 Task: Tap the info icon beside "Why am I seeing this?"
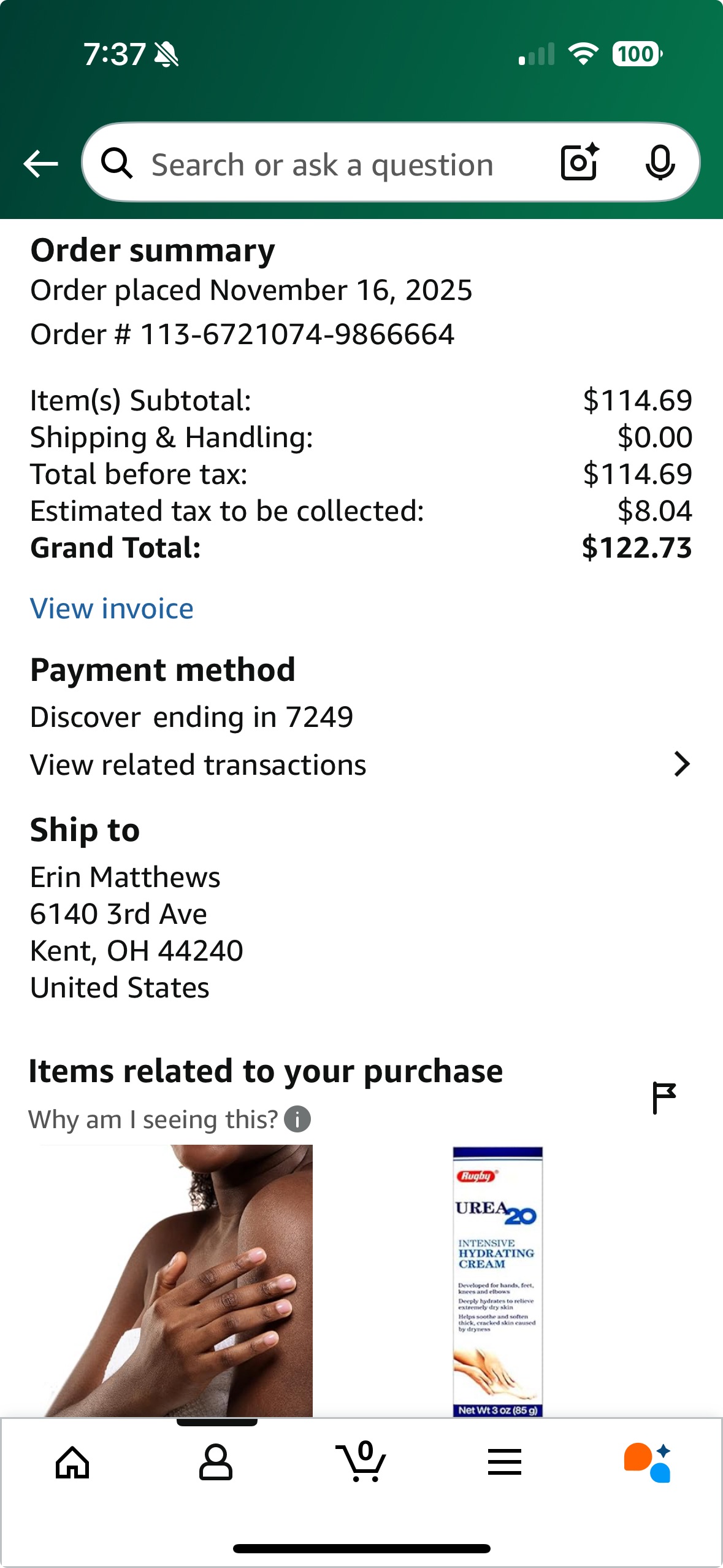pos(298,1120)
